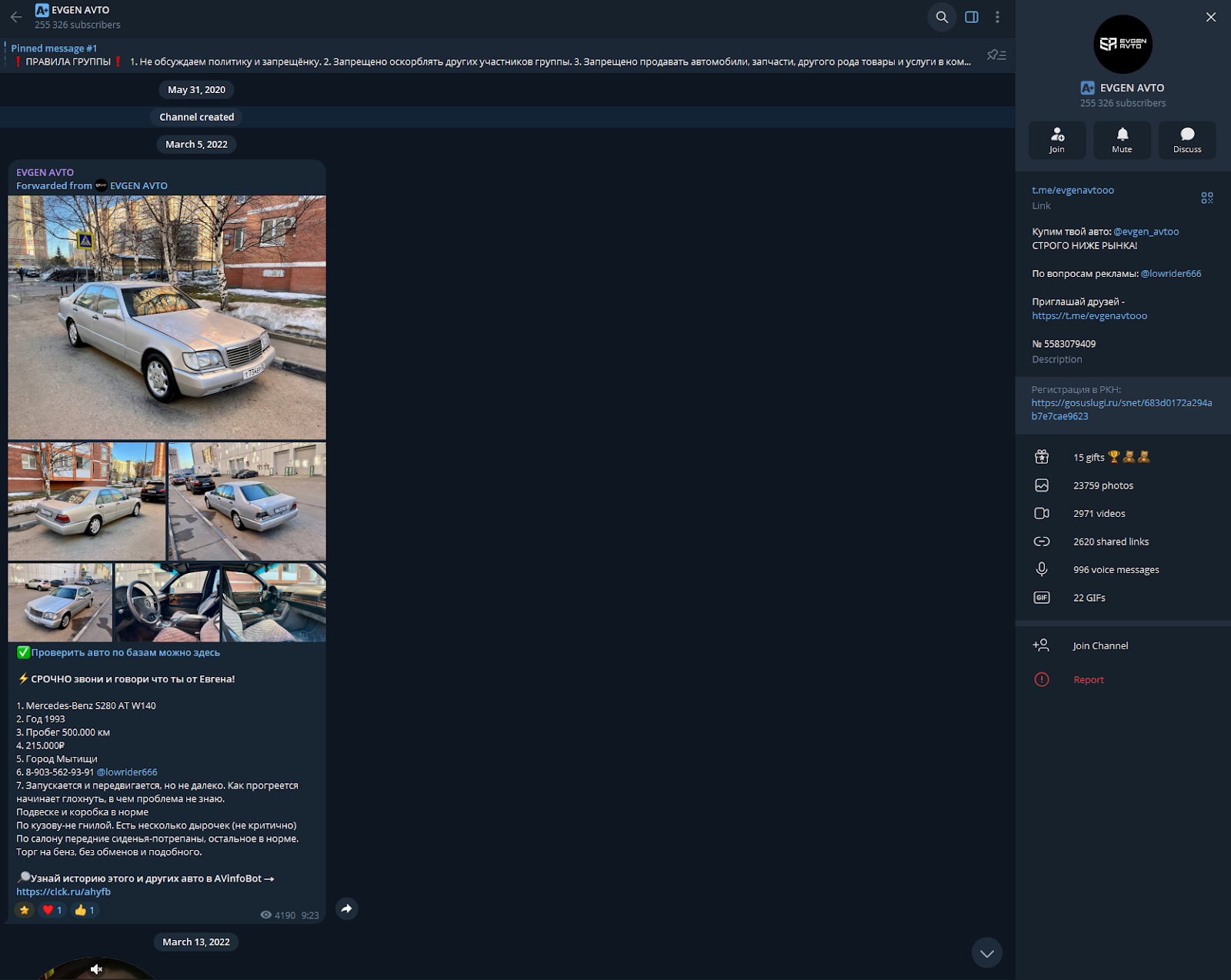Unmute the video with speaker icon

[96, 969]
